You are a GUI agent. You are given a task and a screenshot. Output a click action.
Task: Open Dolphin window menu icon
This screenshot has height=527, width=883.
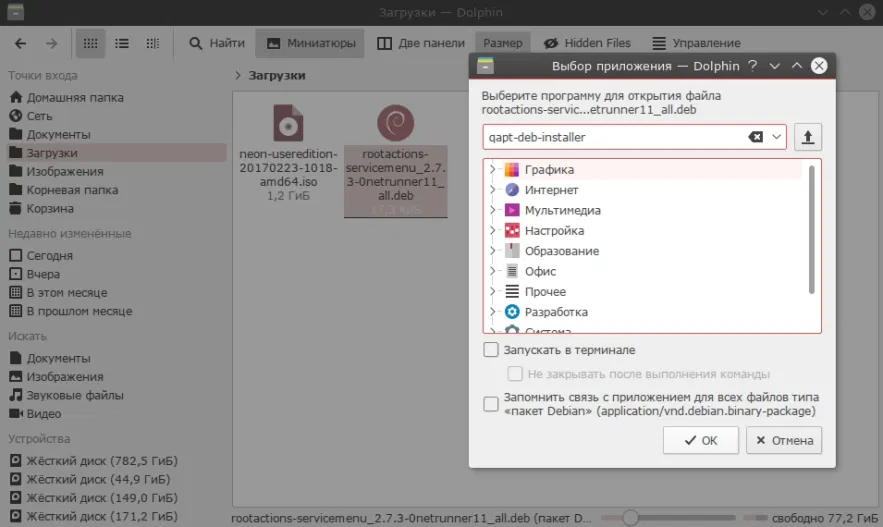(16, 12)
